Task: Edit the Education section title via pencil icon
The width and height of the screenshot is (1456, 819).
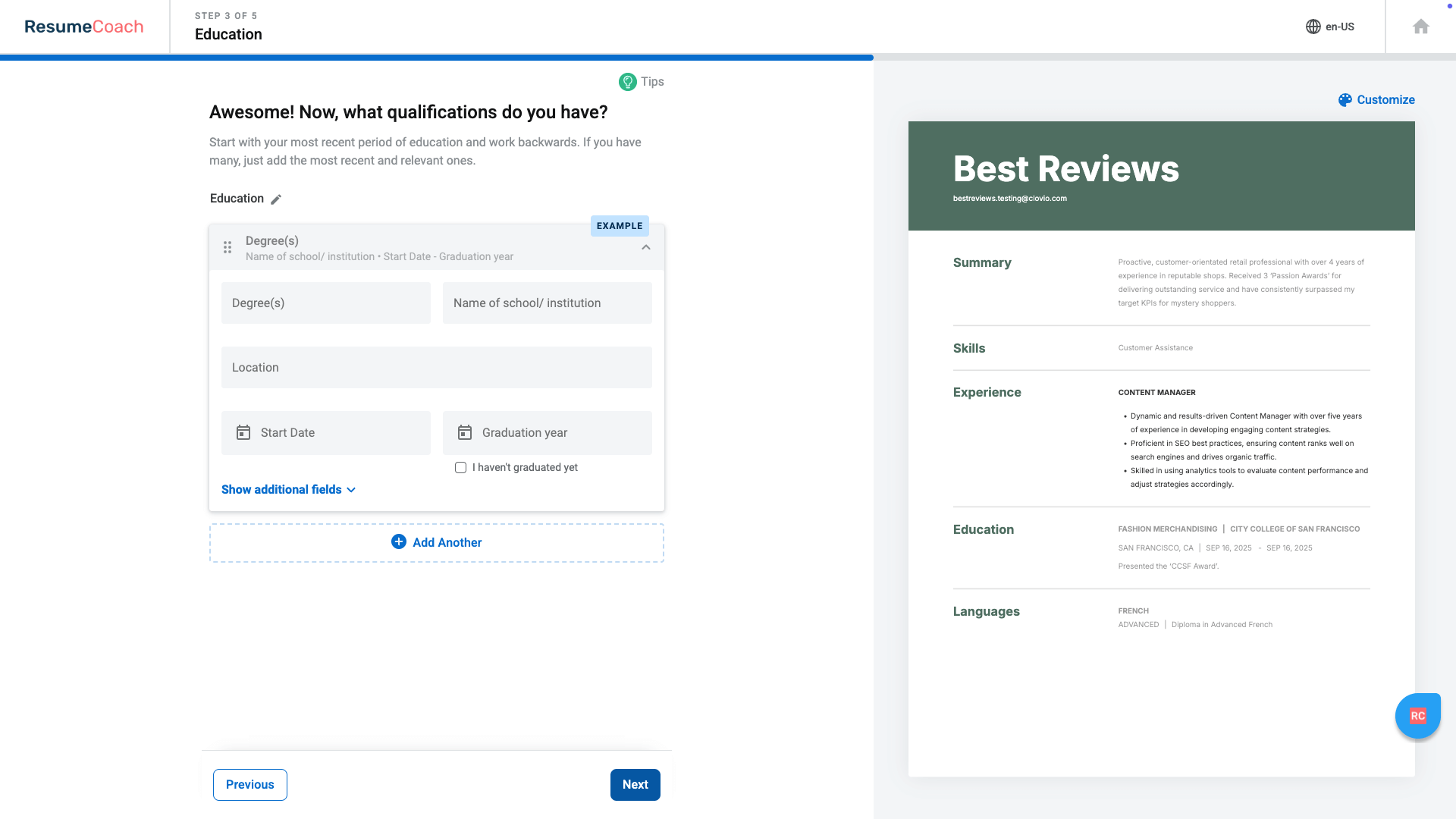Action: [x=276, y=199]
